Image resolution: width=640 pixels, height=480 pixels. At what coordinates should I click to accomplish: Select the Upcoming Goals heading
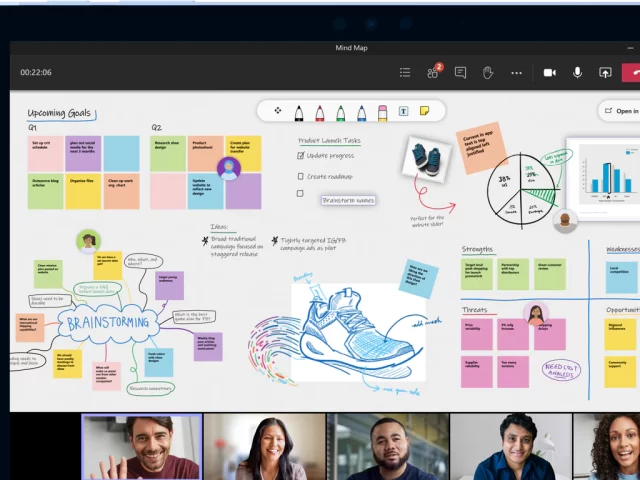(59, 113)
